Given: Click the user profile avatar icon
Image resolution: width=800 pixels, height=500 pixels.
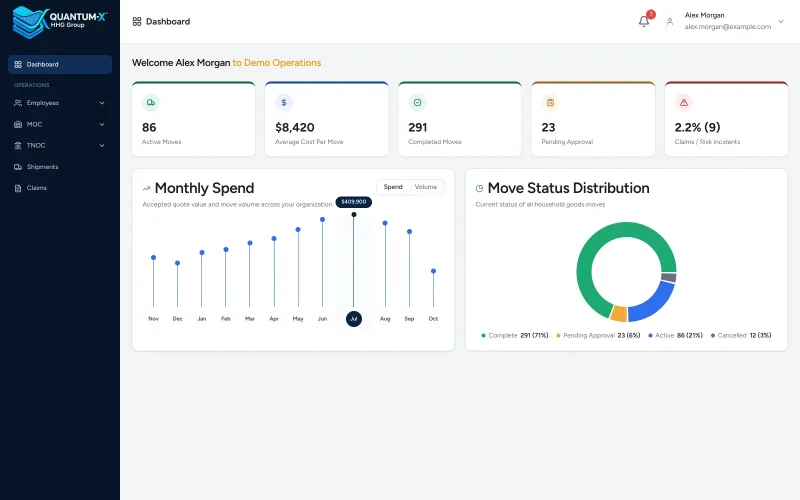Looking at the screenshot, I should pyautogui.click(x=670, y=21).
